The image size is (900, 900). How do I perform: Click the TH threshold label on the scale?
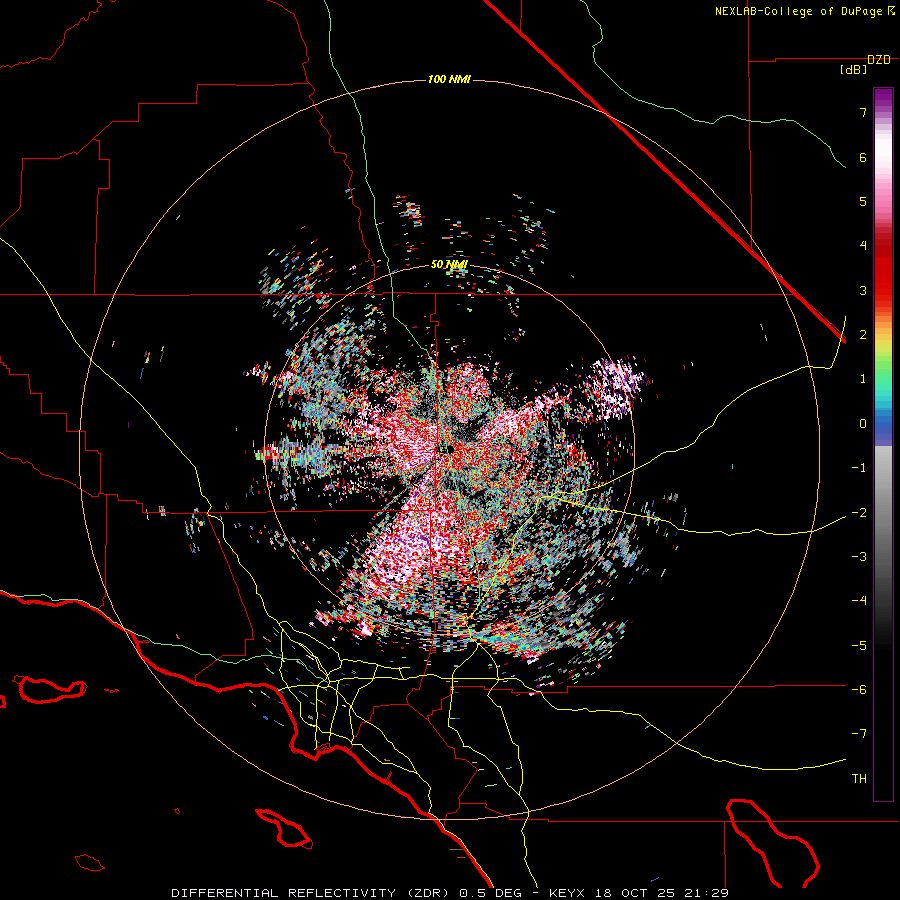859,779
